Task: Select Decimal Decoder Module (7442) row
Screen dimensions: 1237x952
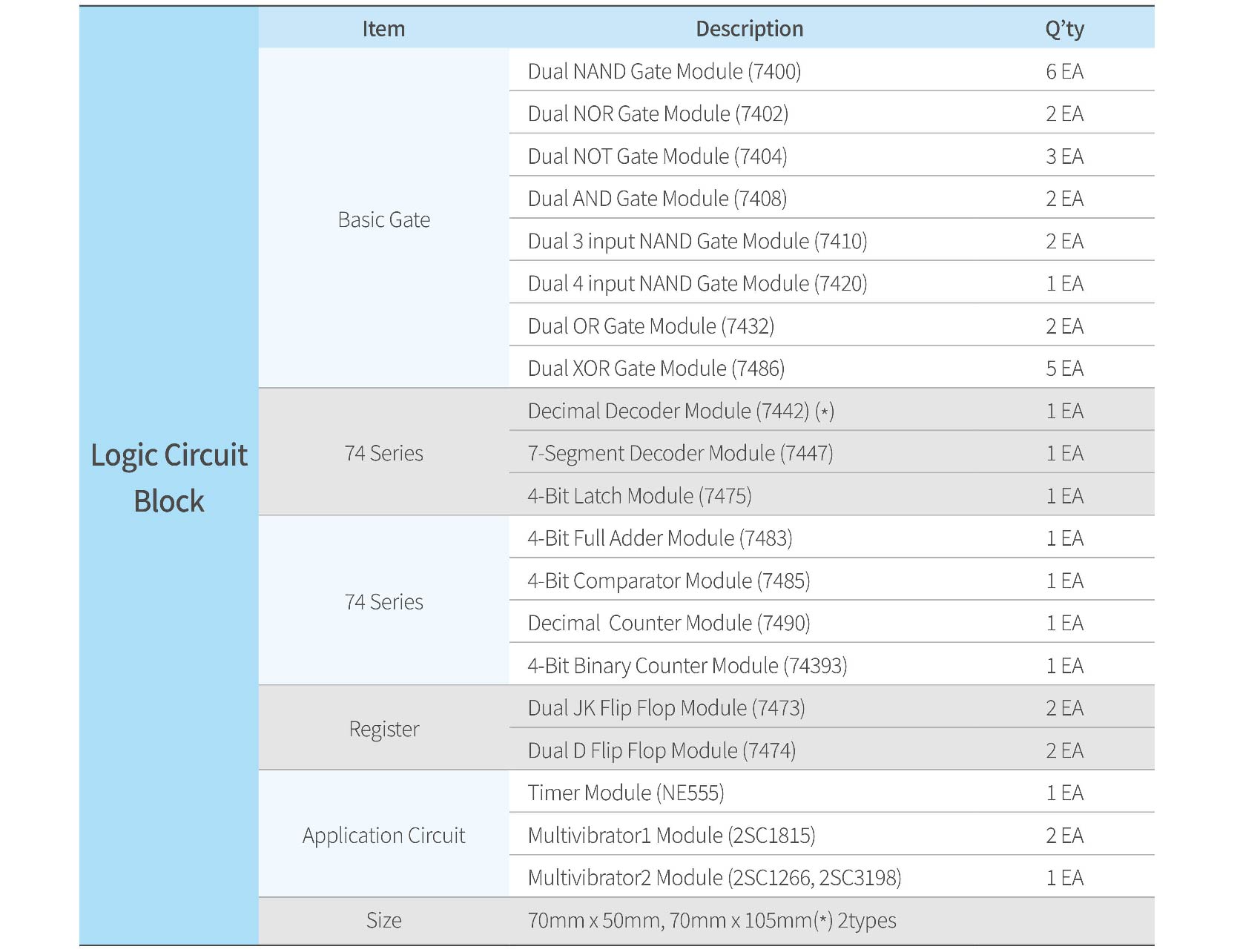Action: click(680, 411)
